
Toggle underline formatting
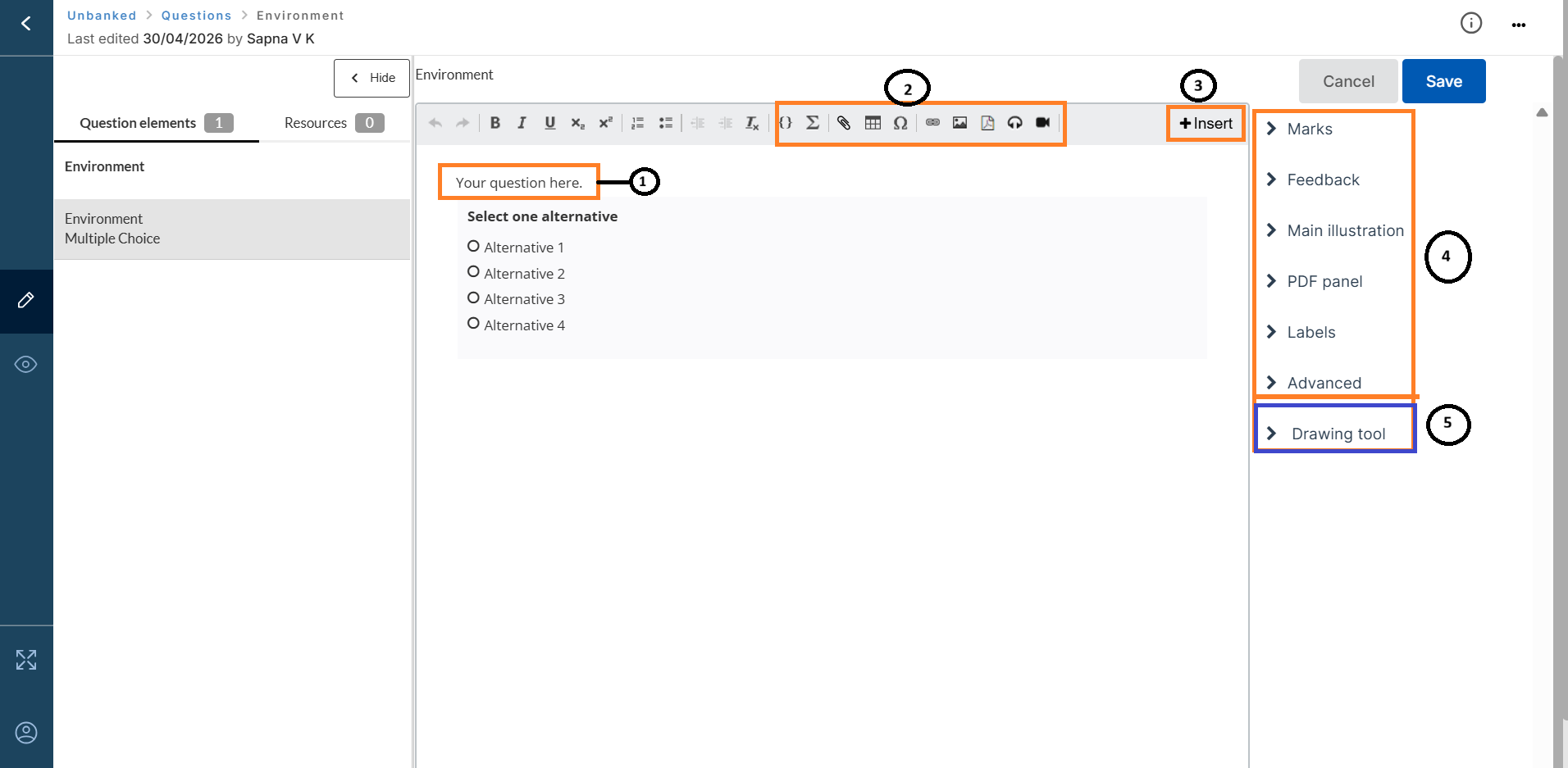pyautogui.click(x=549, y=123)
